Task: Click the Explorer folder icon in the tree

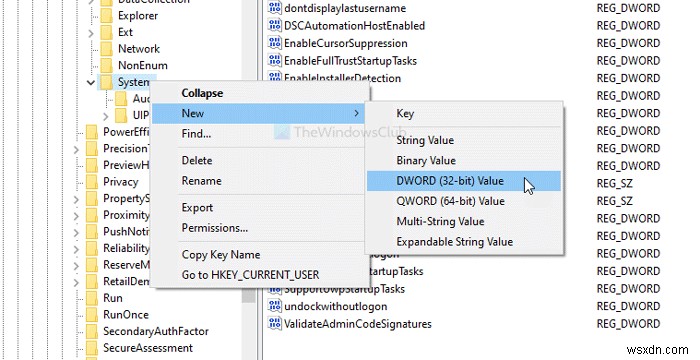Action: (x=106, y=16)
